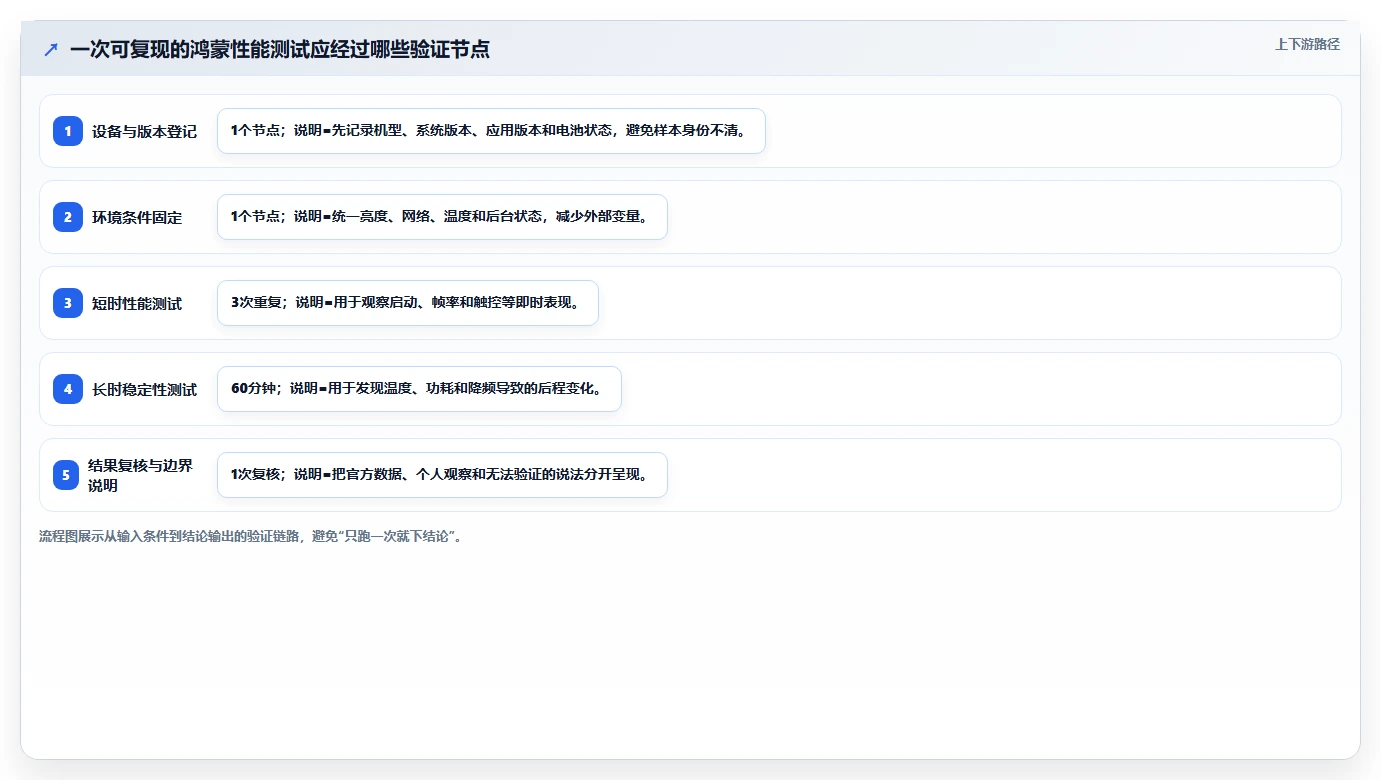This screenshot has height=780, width=1381.
Task: Click the 3次重复 description box
Action: 408,303
